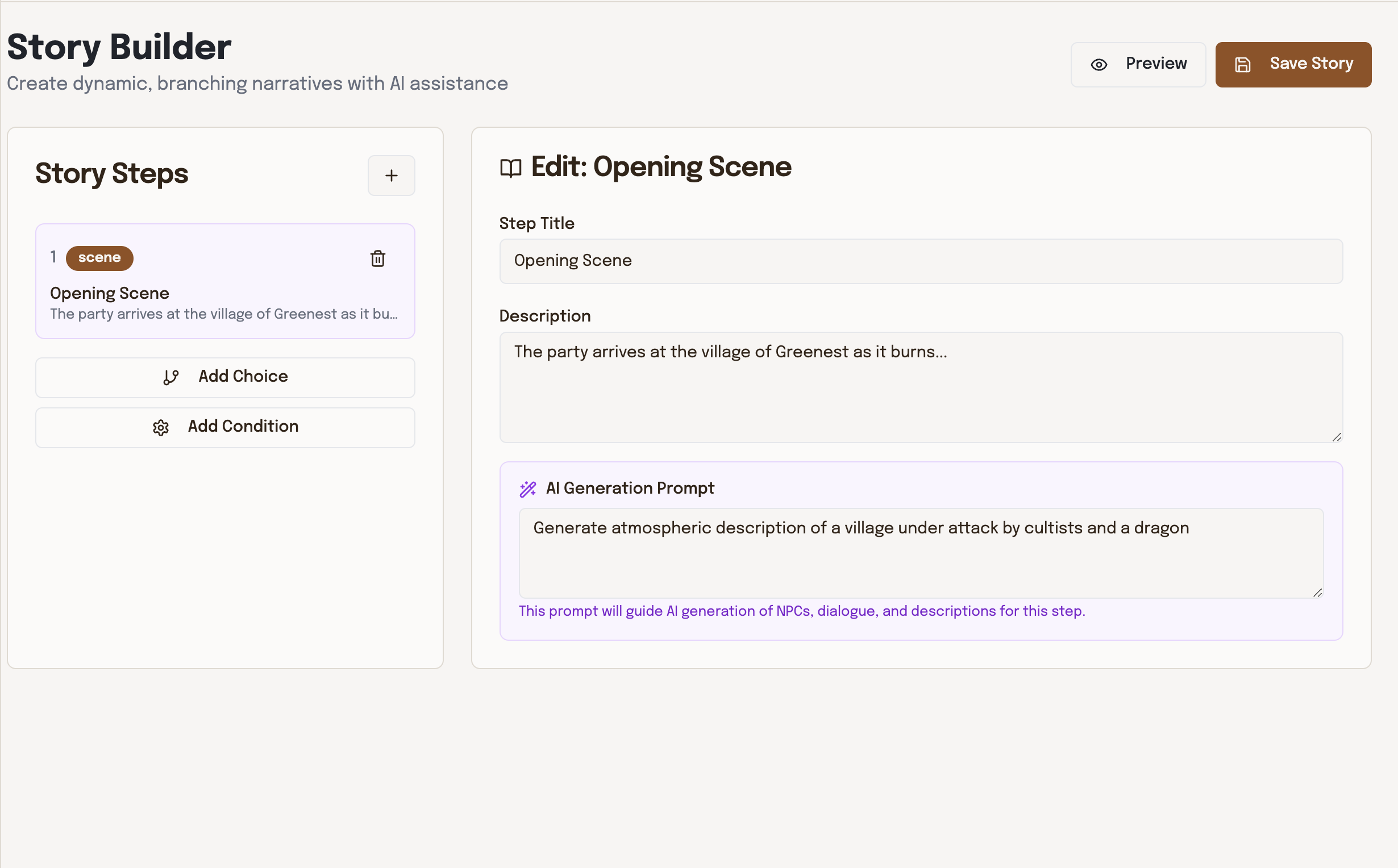
Task: Select the Opening Scene step card
Action: coord(225,299)
